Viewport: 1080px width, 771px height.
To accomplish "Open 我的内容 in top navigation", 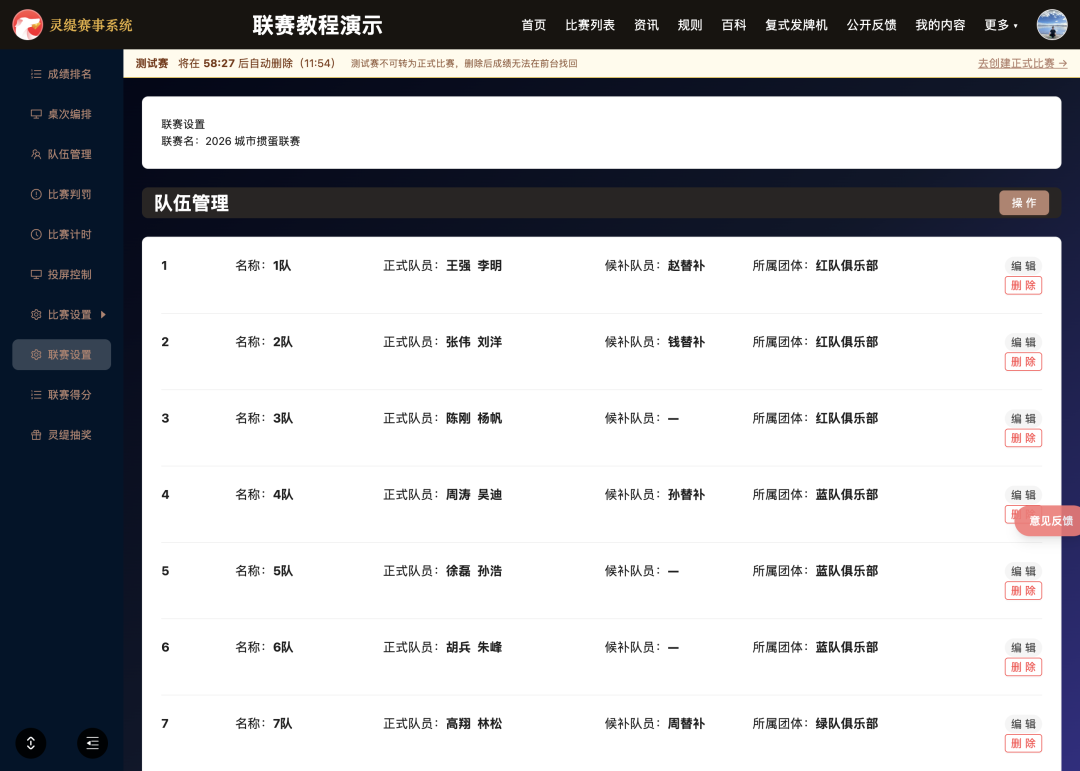I will click(940, 25).
